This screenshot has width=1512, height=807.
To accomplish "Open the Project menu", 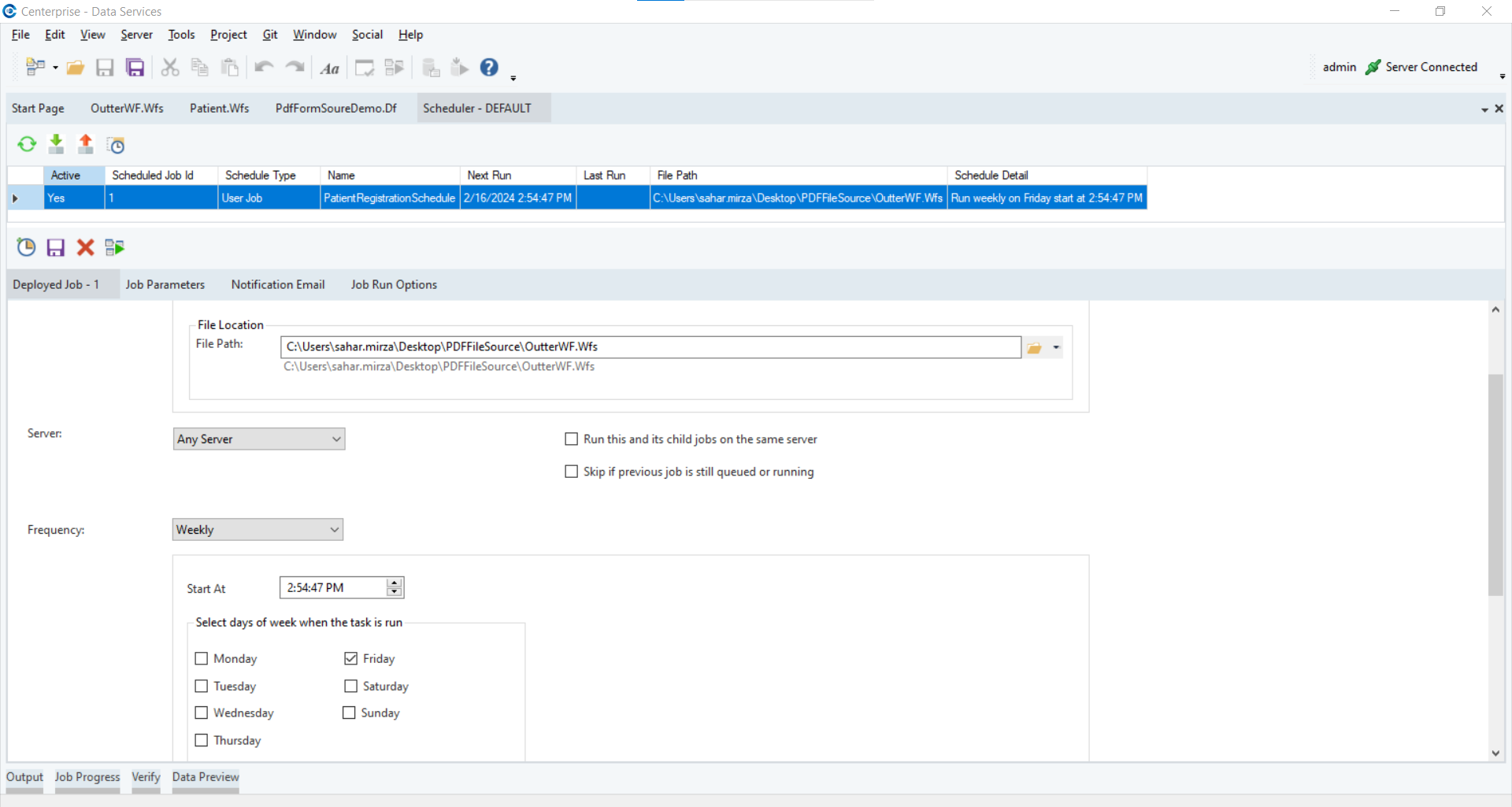I will click(228, 35).
